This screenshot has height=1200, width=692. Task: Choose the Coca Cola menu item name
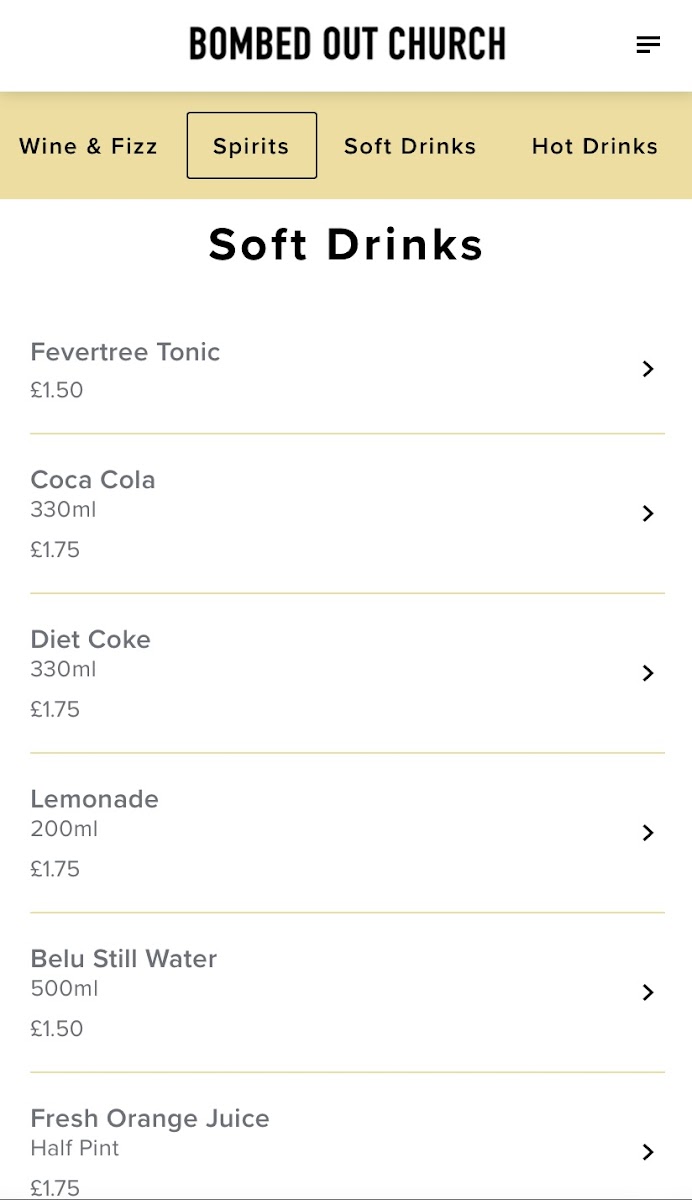(x=93, y=480)
